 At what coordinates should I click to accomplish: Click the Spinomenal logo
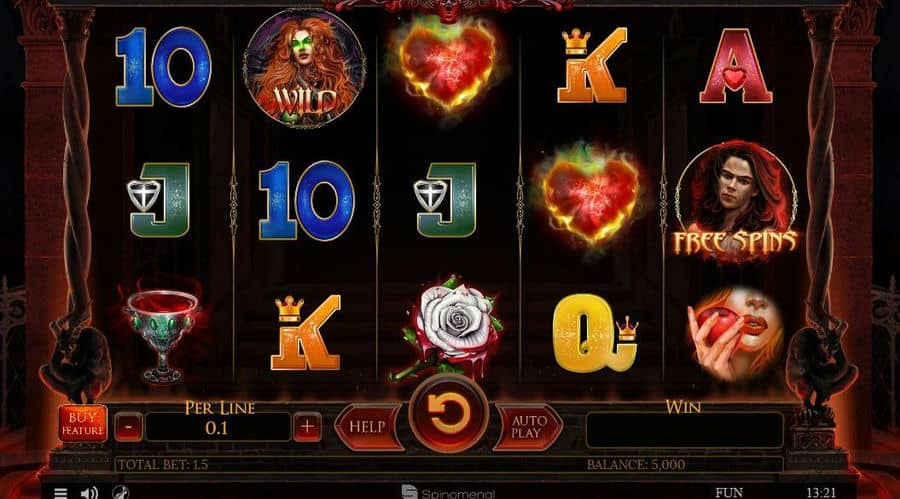click(448, 493)
